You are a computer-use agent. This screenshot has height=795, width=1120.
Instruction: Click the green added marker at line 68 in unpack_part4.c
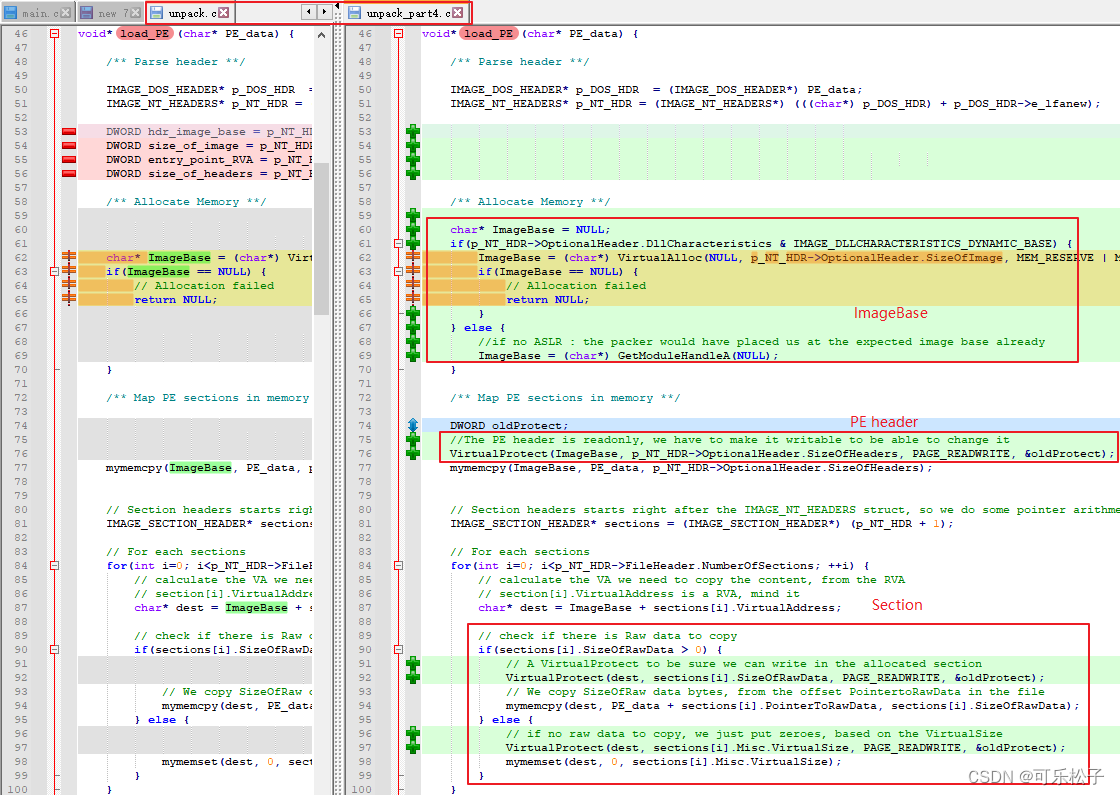pos(413,341)
